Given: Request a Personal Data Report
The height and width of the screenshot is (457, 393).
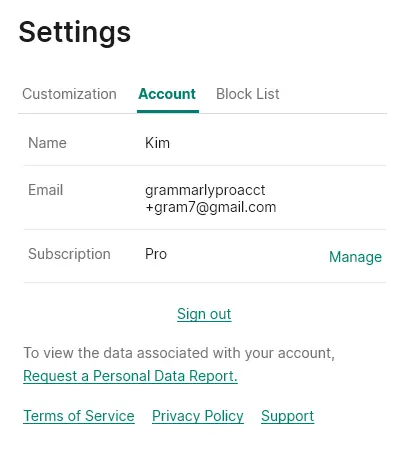Looking at the screenshot, I should [130, 376].
